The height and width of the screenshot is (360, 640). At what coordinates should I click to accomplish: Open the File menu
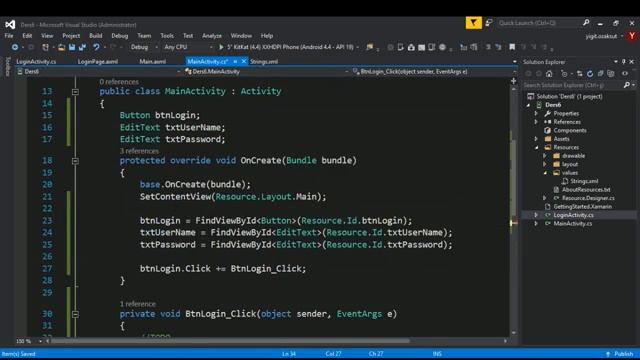tap(9, 36)
